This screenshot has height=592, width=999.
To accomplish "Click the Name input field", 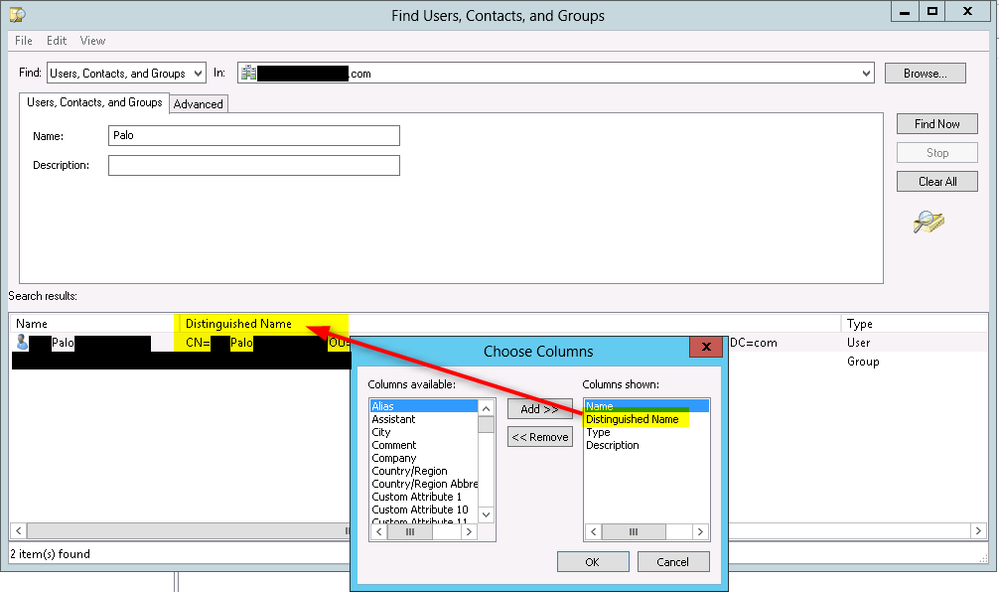I will coord(254,136).
